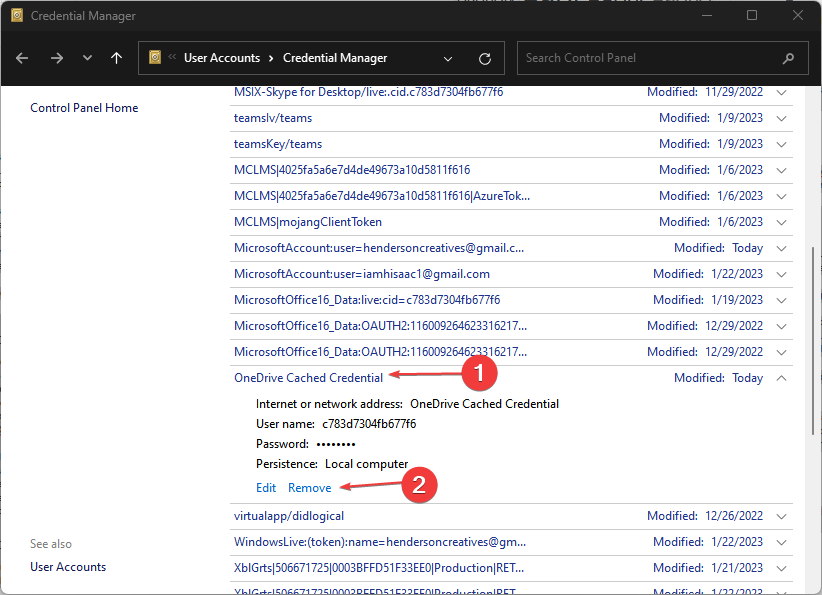Expand the teamsKey/teams credential chevron

pos(781,144)
